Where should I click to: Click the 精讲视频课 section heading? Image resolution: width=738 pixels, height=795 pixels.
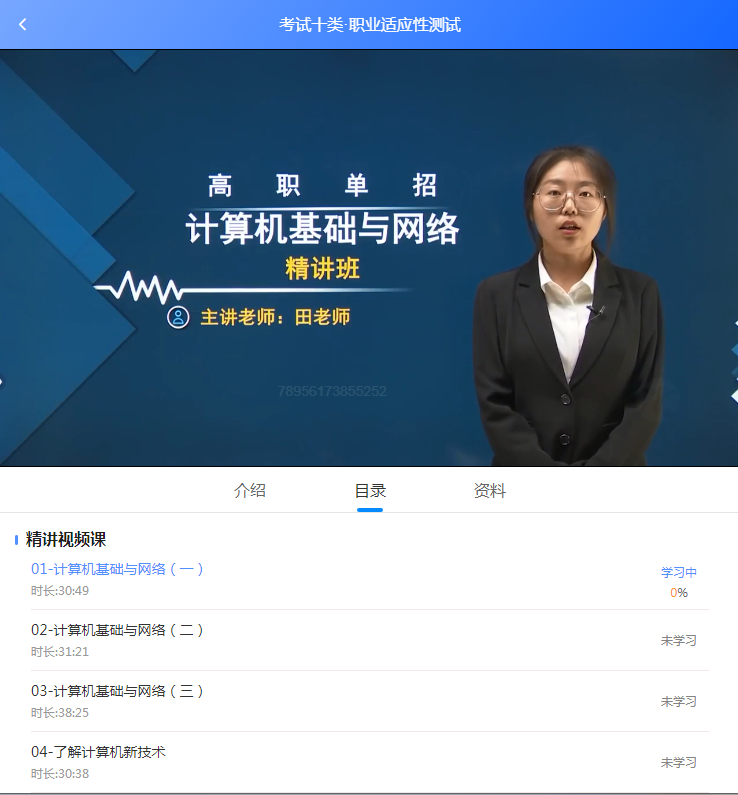click(x=66, y=540)
